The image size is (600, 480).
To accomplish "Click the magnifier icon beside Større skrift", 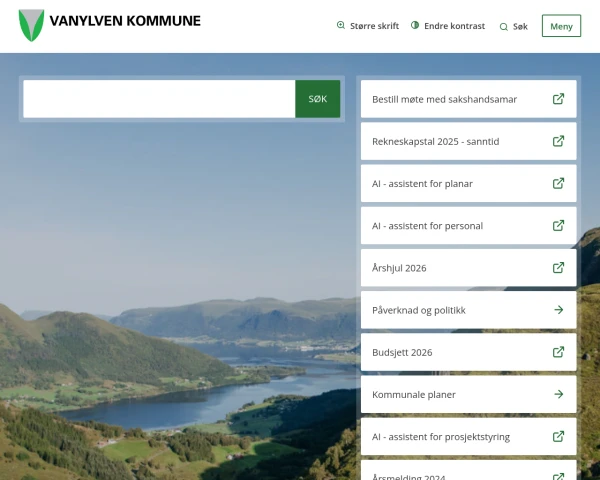I will tap(341, 26).
